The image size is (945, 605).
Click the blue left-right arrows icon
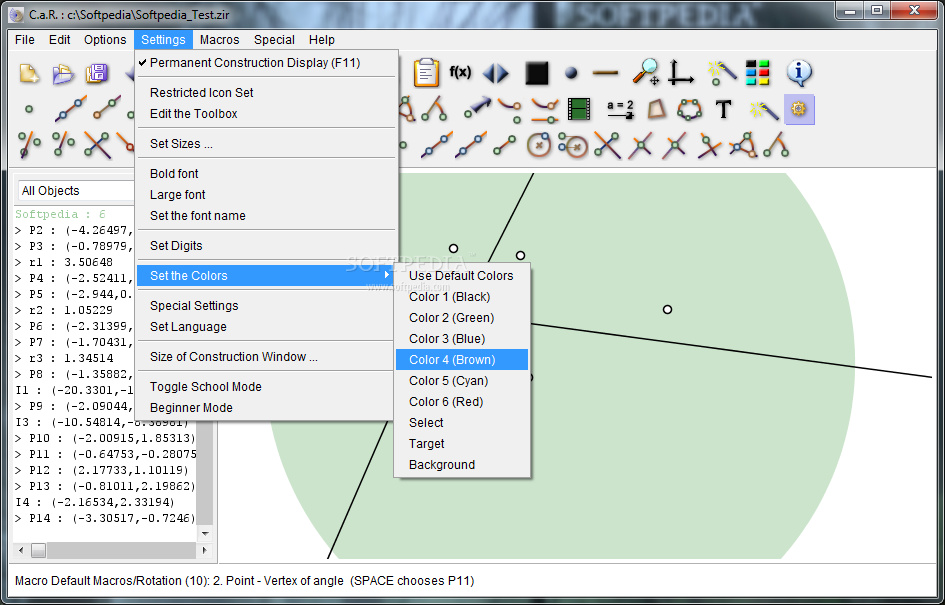click(x=496, y=74)
